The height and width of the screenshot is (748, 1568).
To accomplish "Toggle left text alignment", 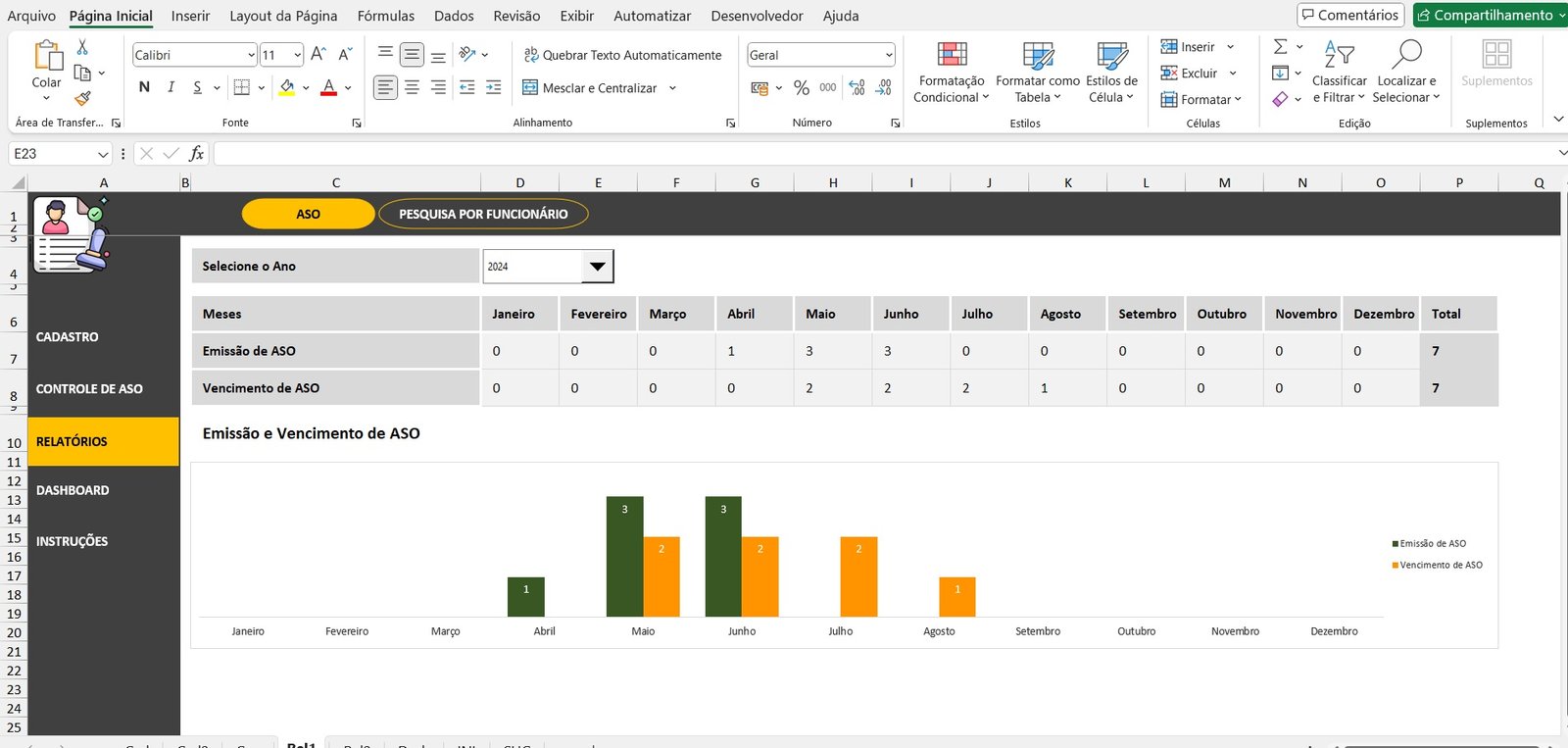I will [386, 87].
